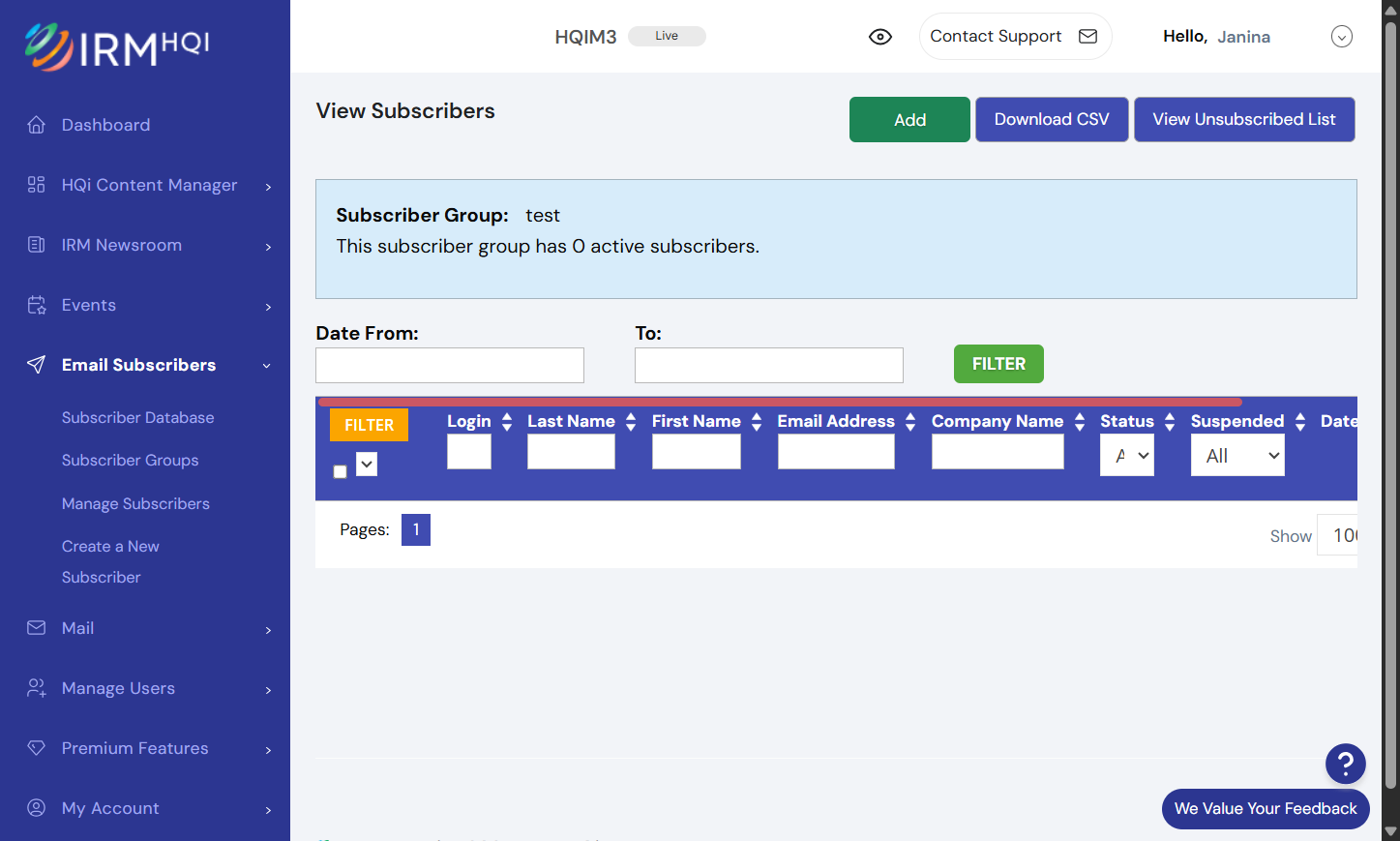Click the Manage Users people icon

(37, 688)
